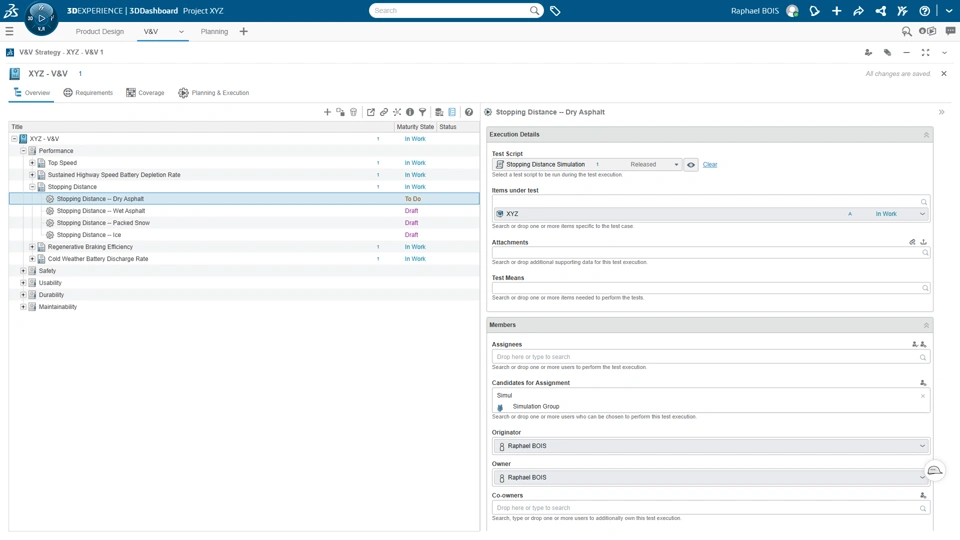
Task: Open the Originator dropdown
Action: tap(922, 446)
